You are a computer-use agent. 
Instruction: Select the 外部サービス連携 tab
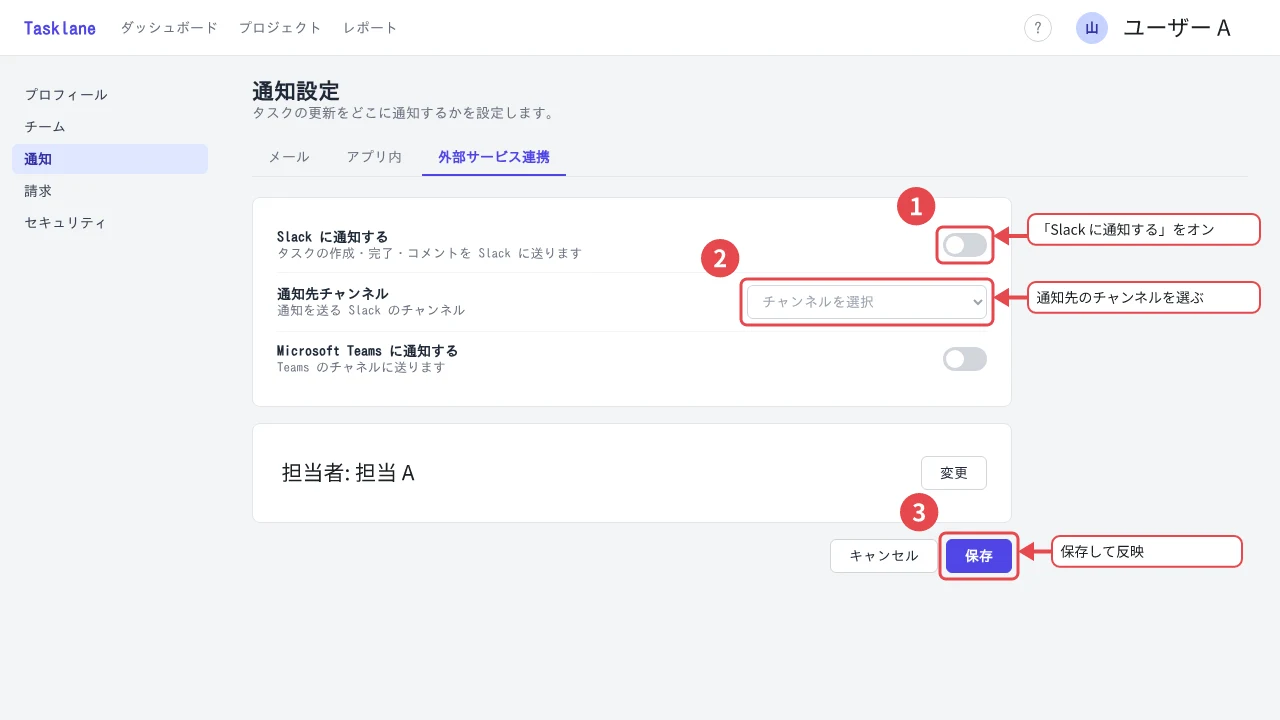[494, 157]
